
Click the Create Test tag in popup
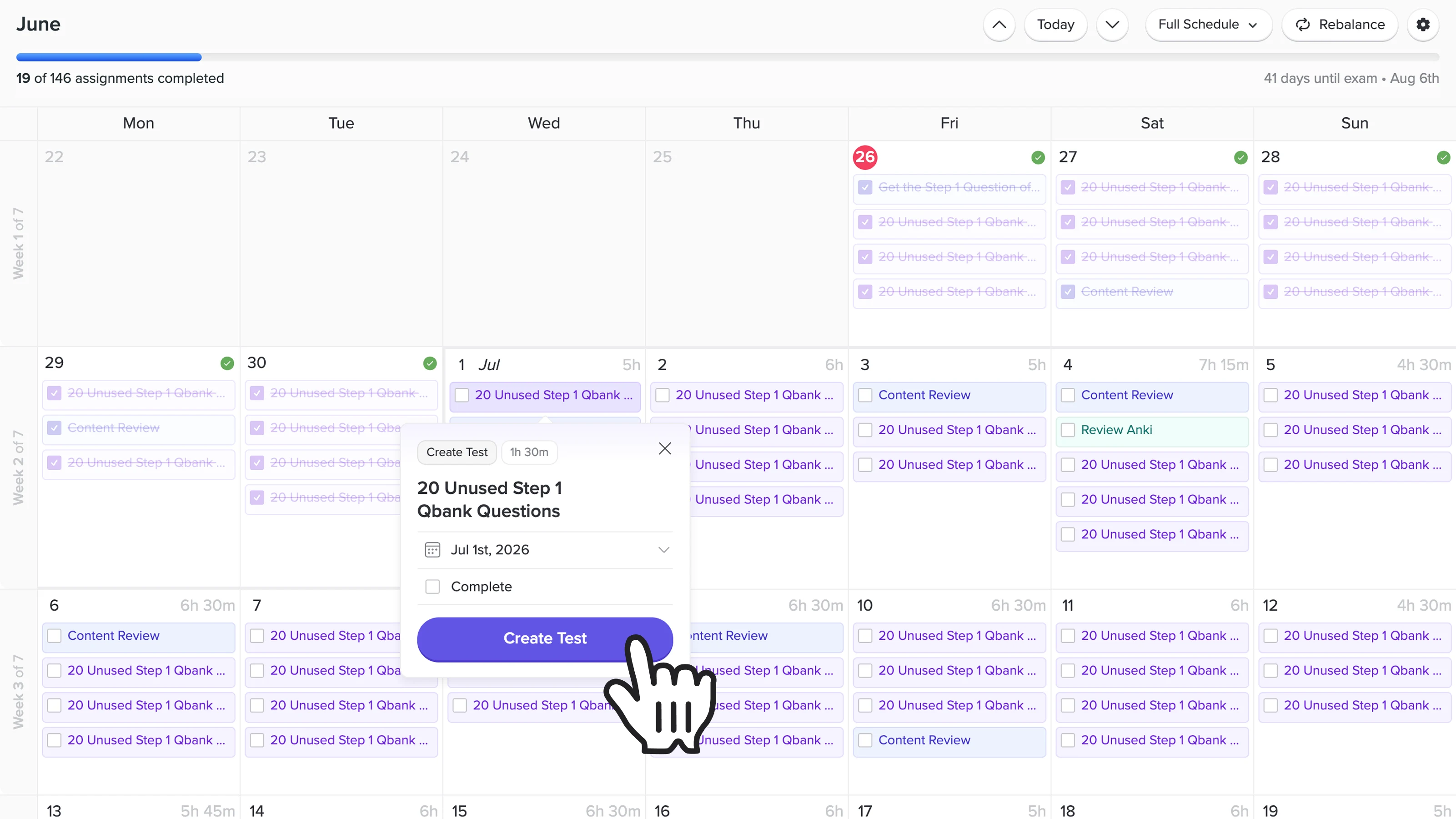coord(457,452)
